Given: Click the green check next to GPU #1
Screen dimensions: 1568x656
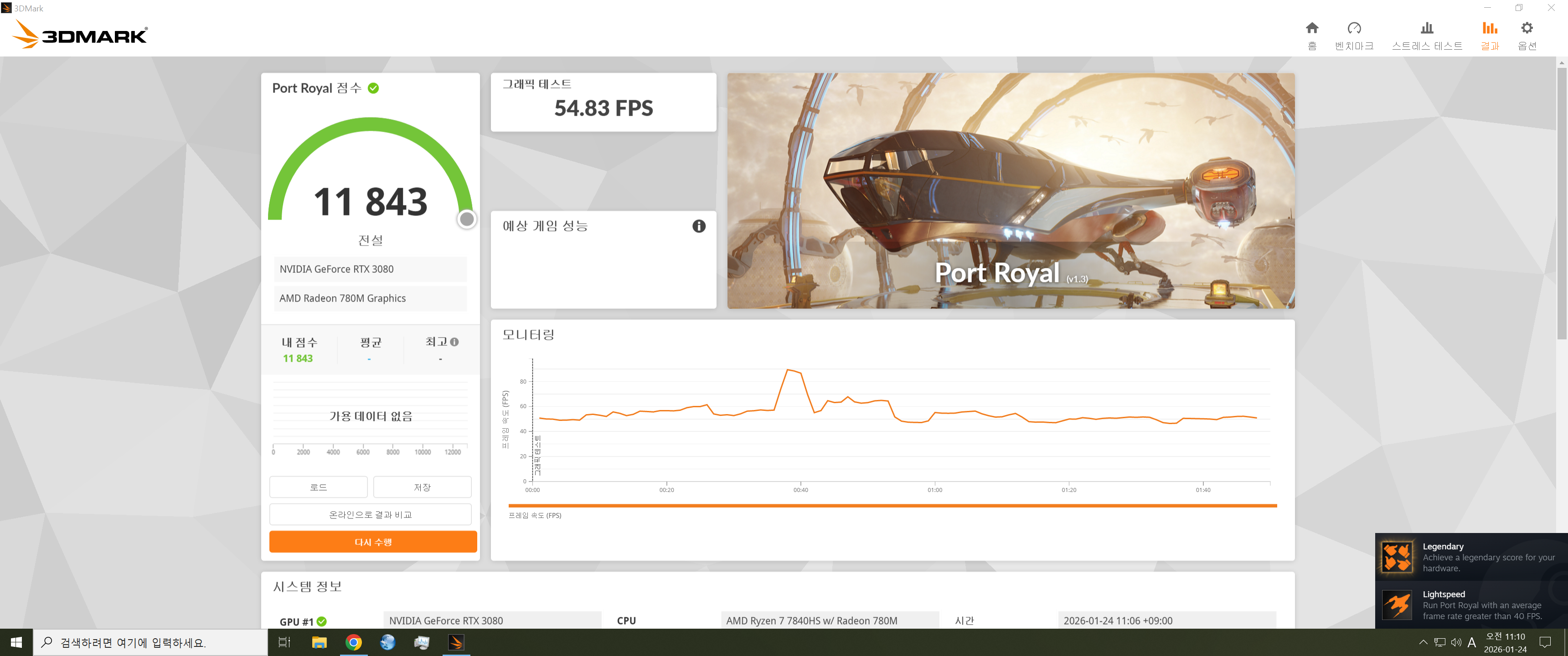Looking at the screenshot, I should (321, 621).
